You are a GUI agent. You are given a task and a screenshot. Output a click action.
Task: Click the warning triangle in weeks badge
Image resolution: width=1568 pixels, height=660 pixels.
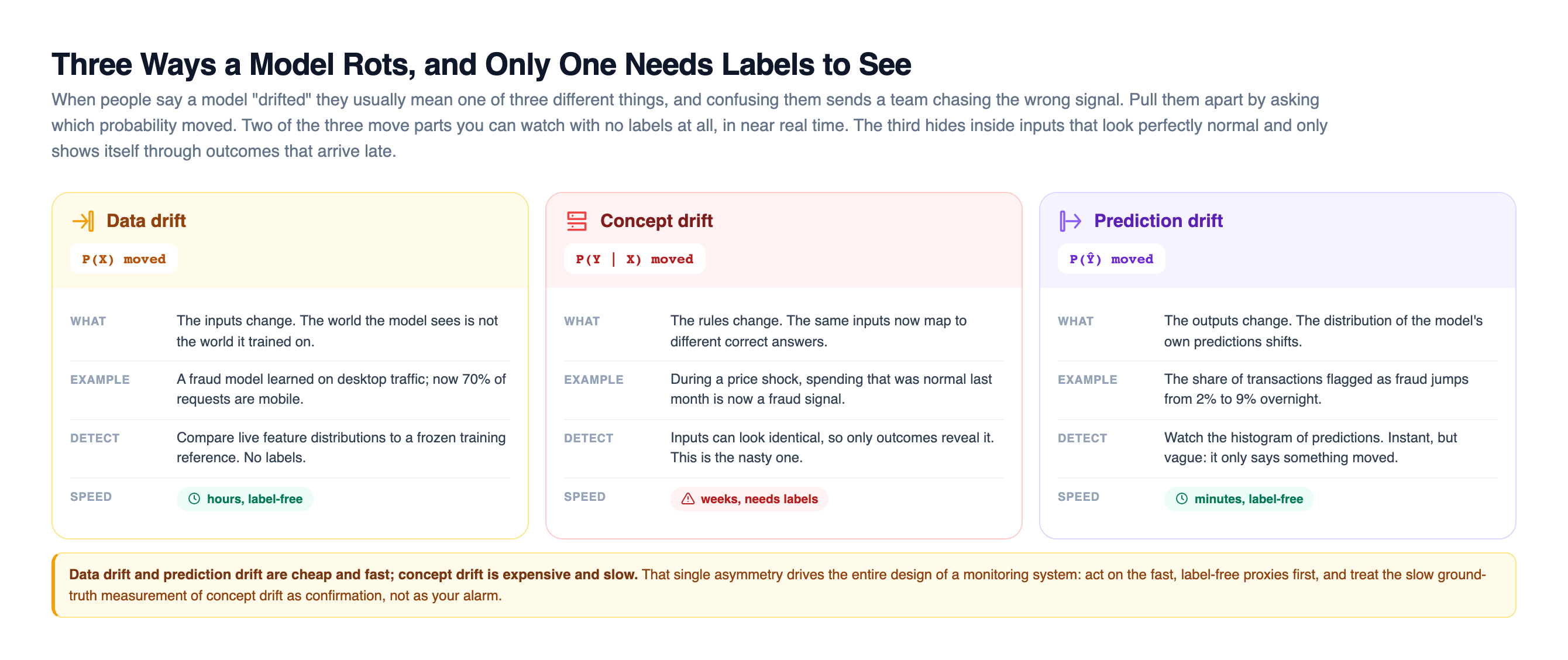688,499
